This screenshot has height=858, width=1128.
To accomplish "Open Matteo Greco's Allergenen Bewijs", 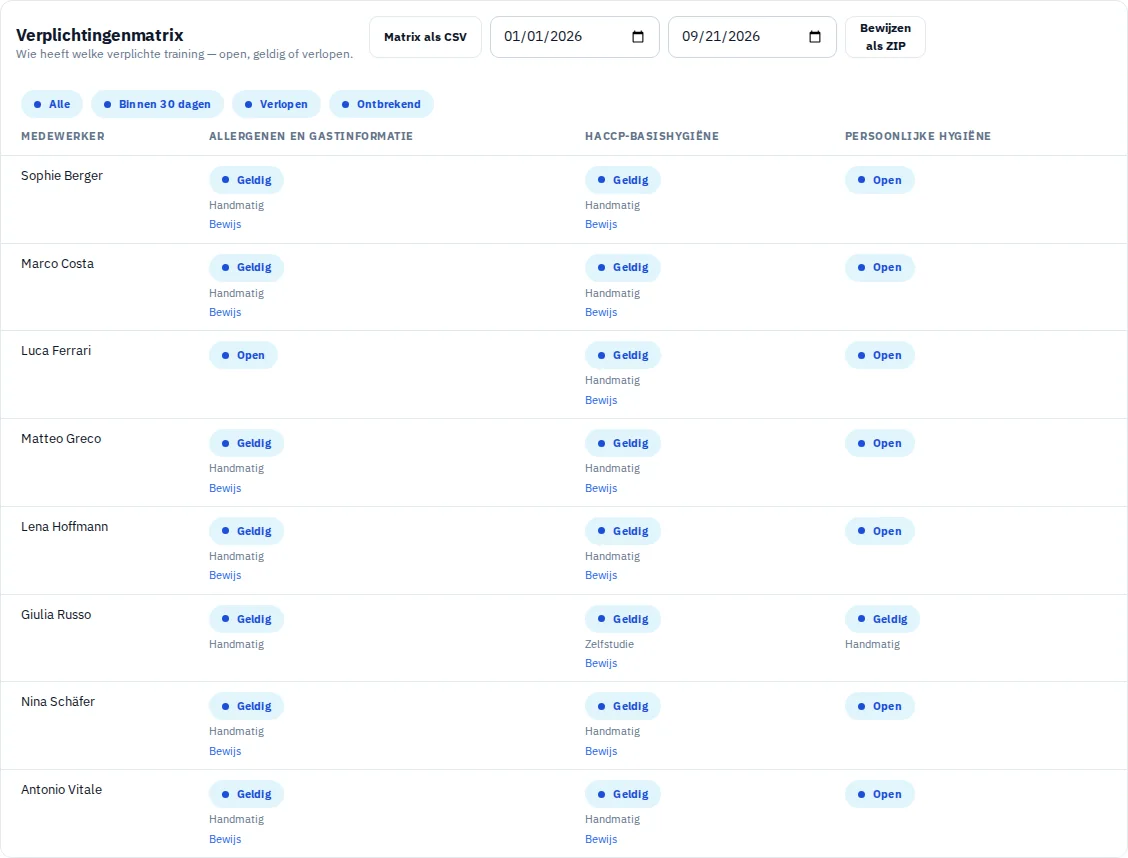I will [x=225, y=488].
